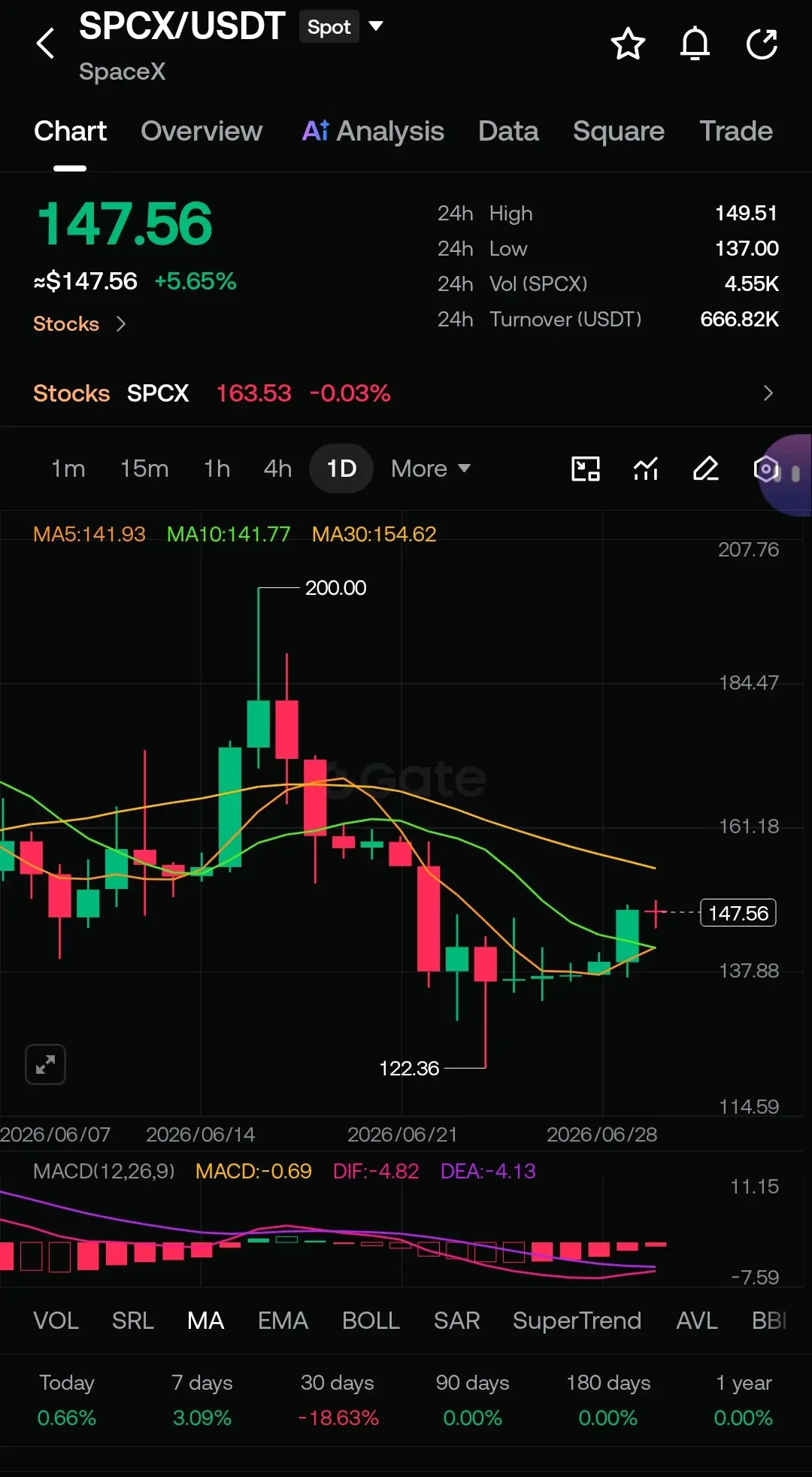Image resolution: width=812 pixels, height=1477 pixels.
Task: Tap the 24h Turnover value 666.82K
Action: (739, 320)
